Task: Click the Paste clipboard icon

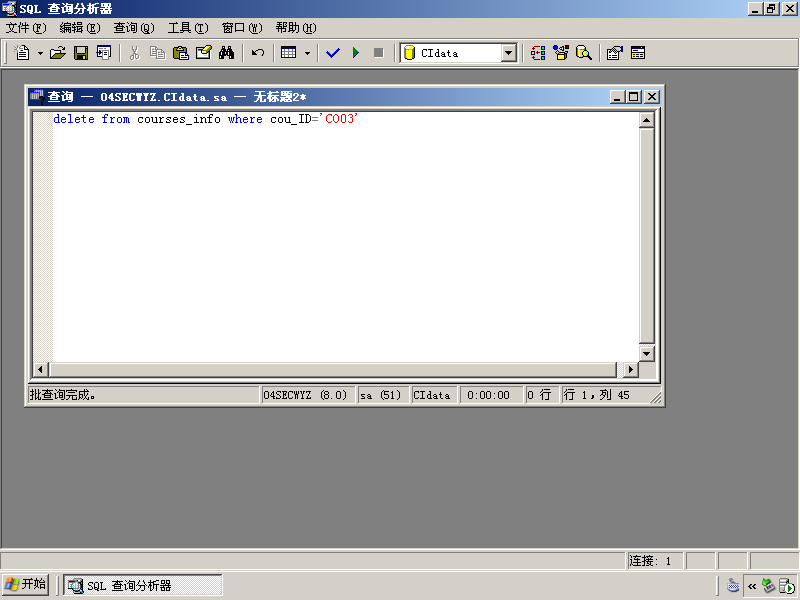Action: (181, 53)
